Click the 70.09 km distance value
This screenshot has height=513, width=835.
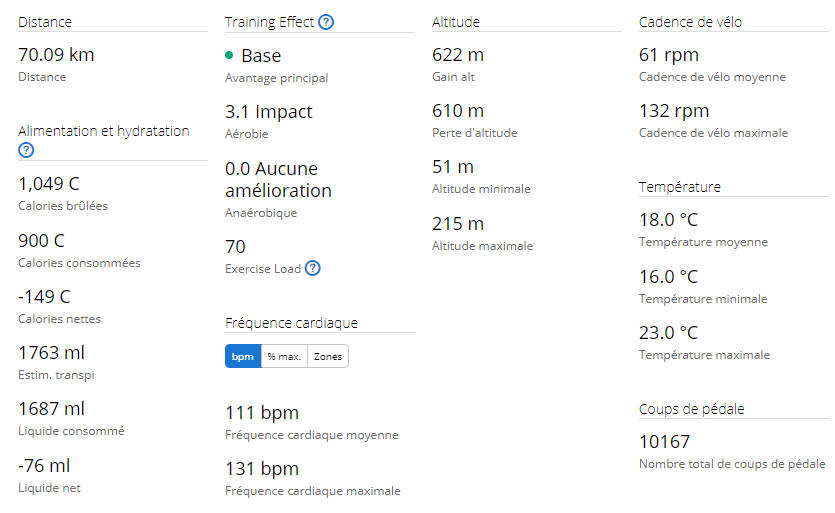[56, 54]
